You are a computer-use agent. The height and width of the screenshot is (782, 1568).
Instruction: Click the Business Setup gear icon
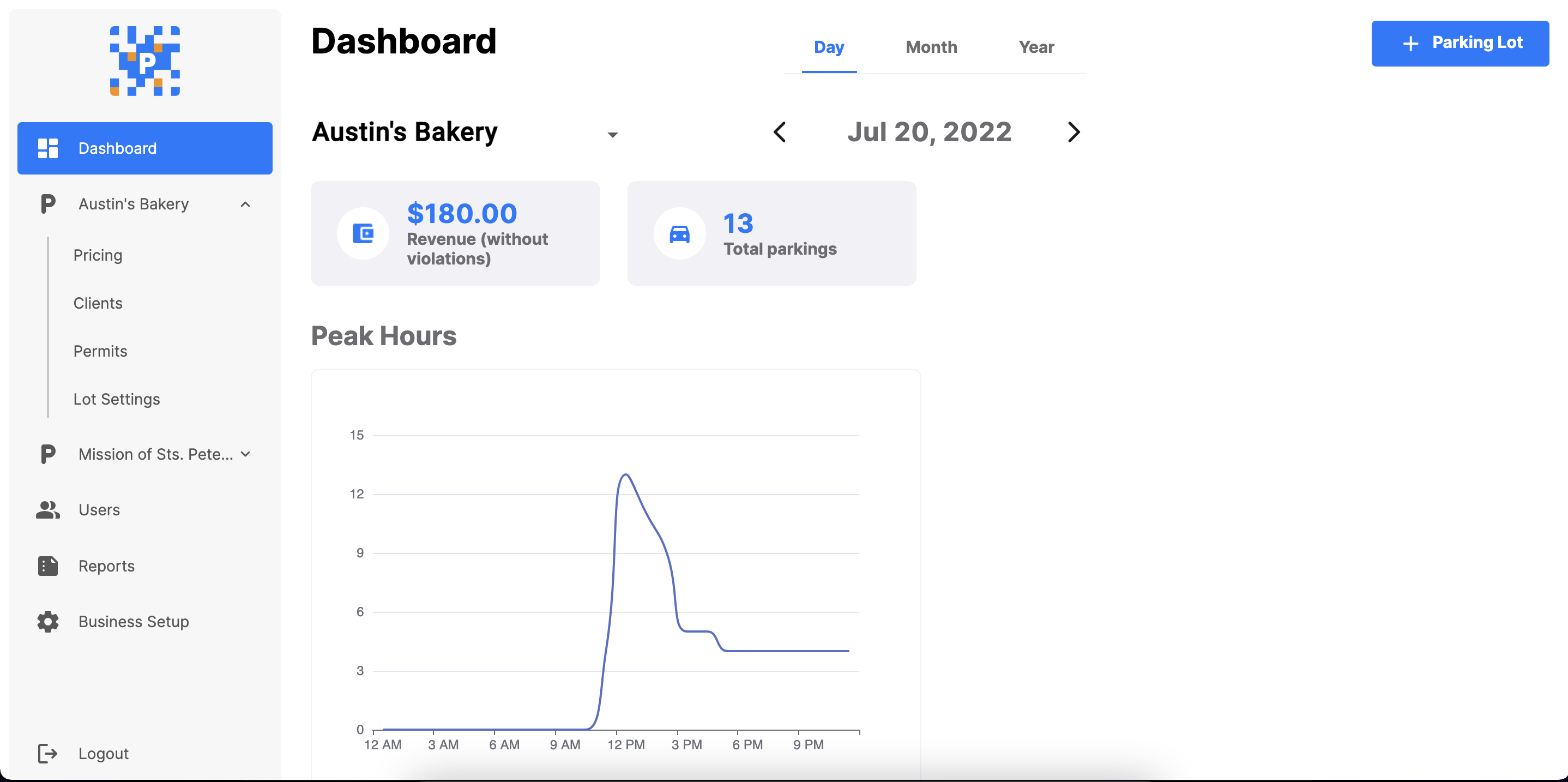click(47, 621)
